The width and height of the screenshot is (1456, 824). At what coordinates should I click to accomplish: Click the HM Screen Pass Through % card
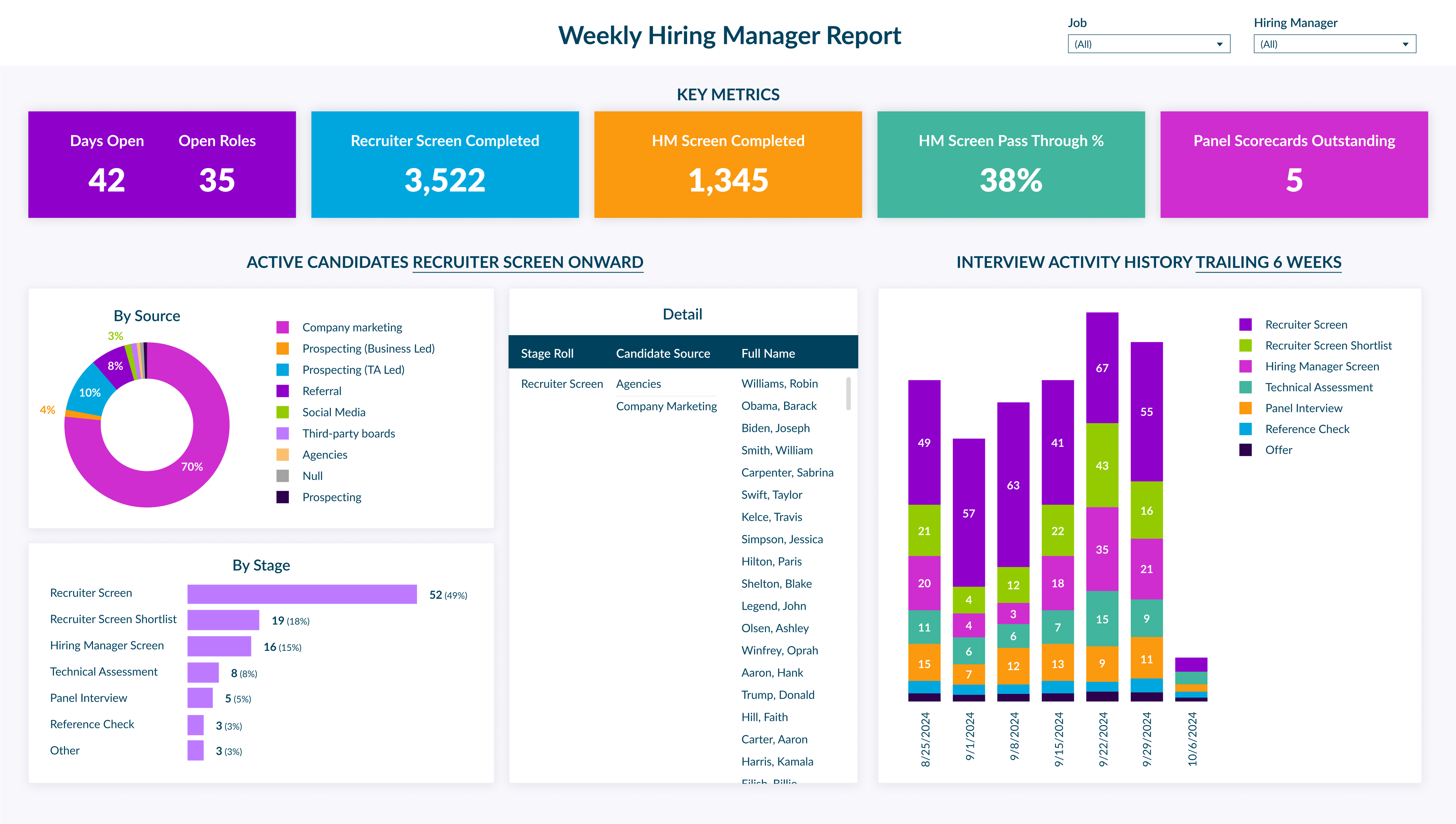coord(1011,164)
